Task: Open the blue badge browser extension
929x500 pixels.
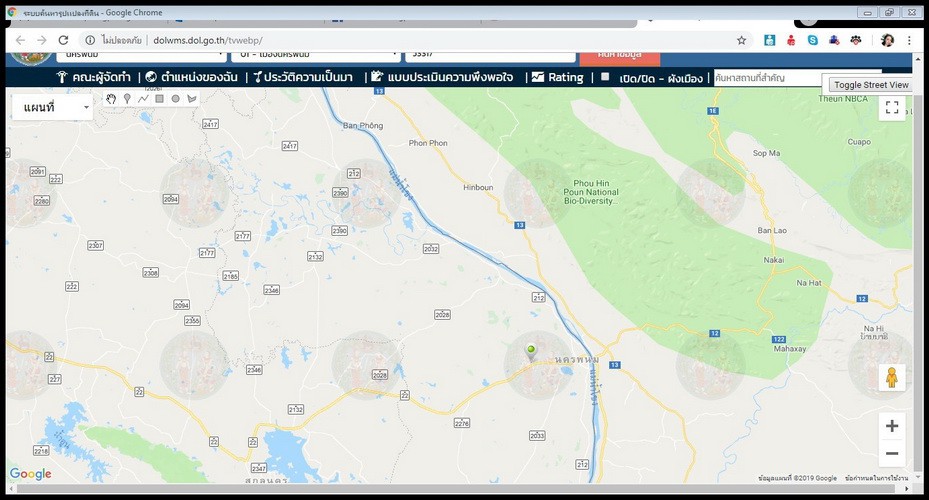Action: pos(834,40)
